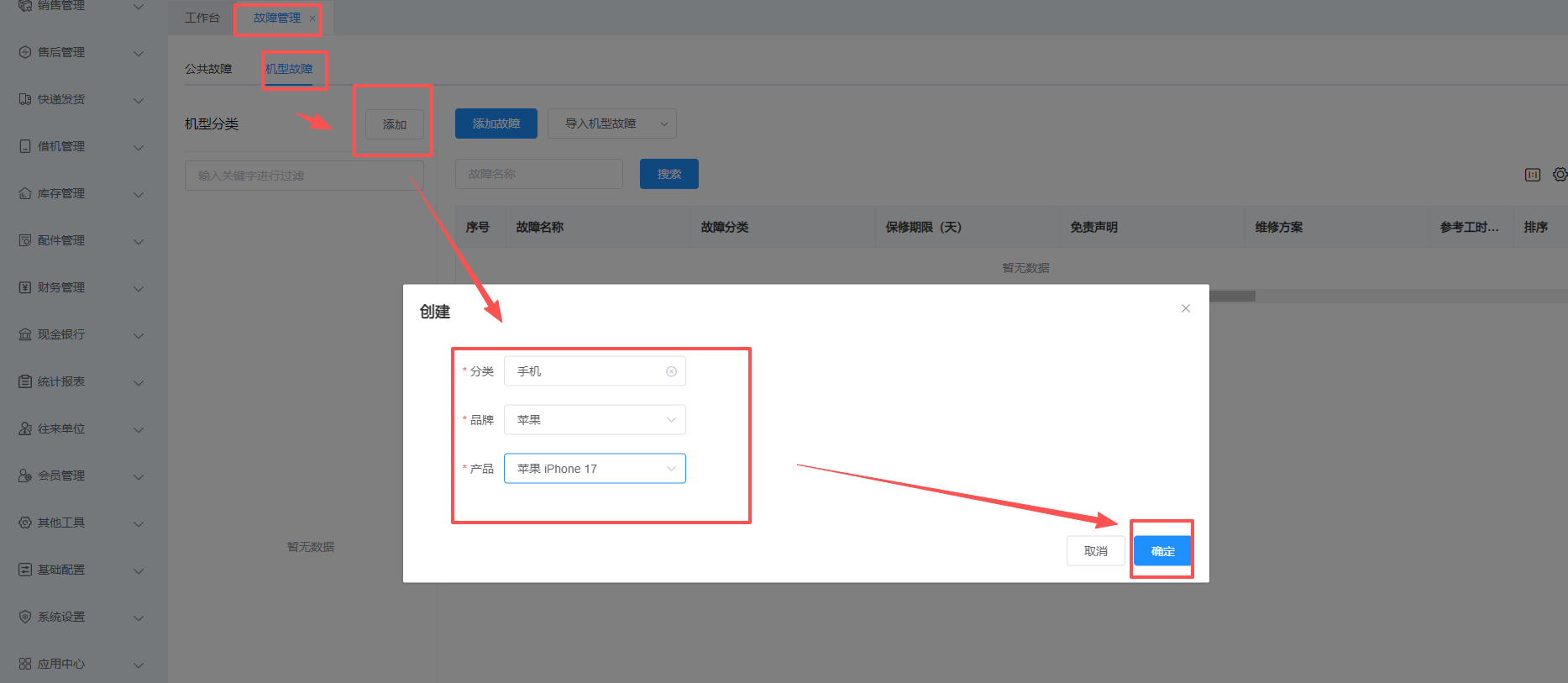Click the 财务管理 yen icon

click(x=25, y=287)
